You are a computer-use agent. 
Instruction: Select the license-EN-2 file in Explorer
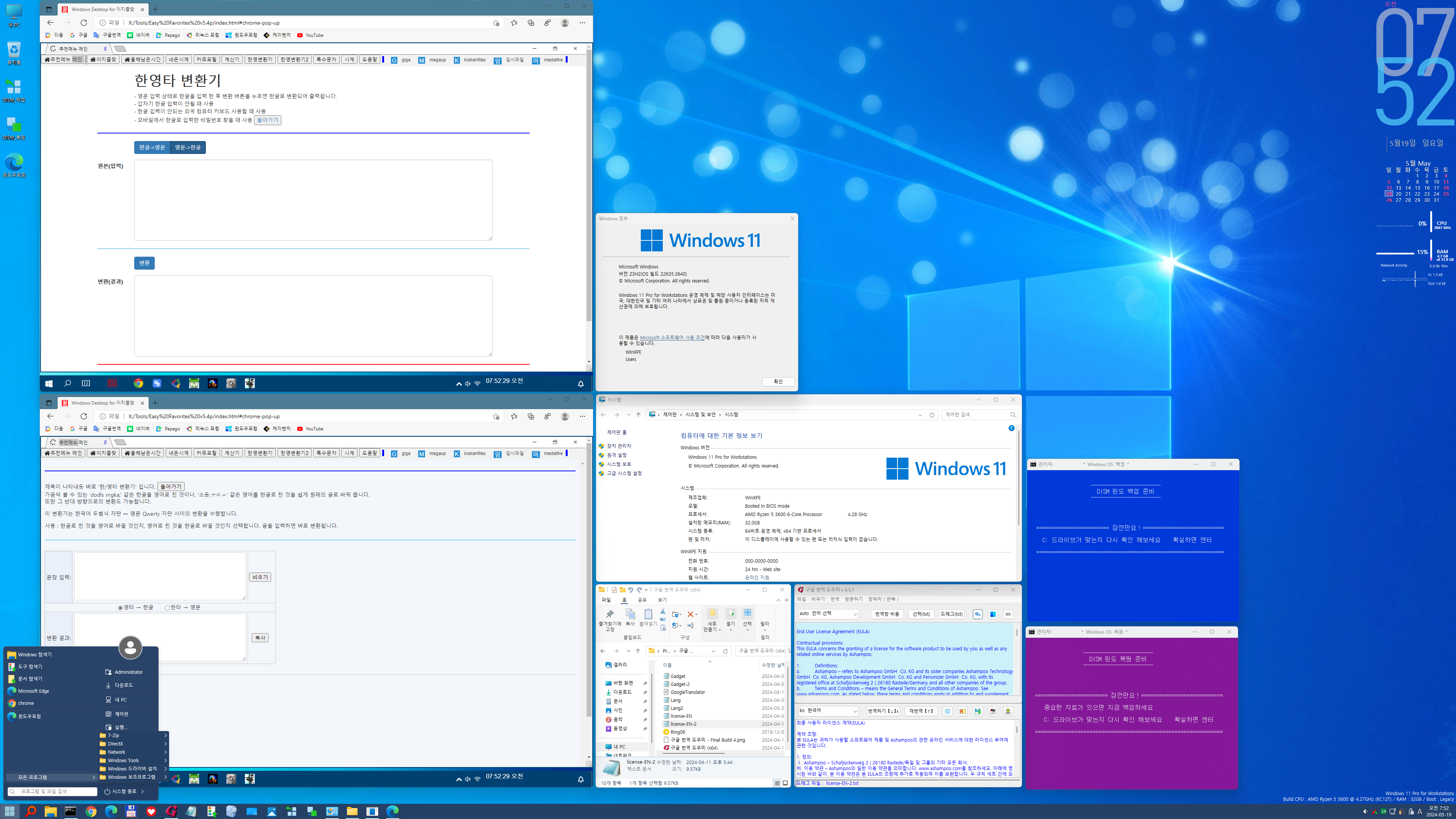coord(683,724)
